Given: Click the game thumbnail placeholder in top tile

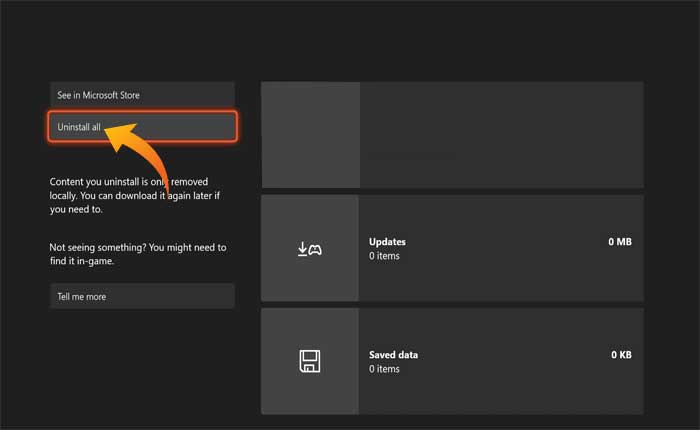Looking at the screenshot, I should tap(309, 135).
